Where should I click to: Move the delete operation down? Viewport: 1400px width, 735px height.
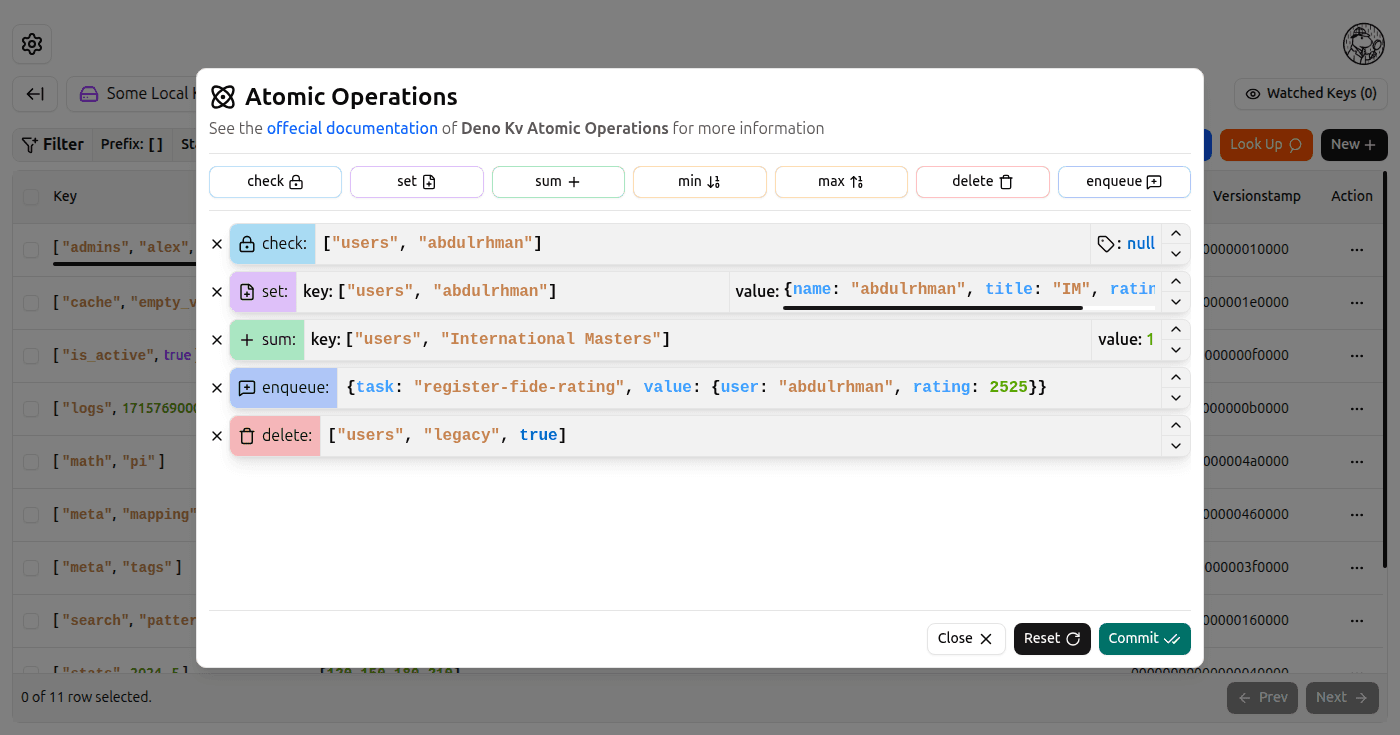(x=1176, y=446)
